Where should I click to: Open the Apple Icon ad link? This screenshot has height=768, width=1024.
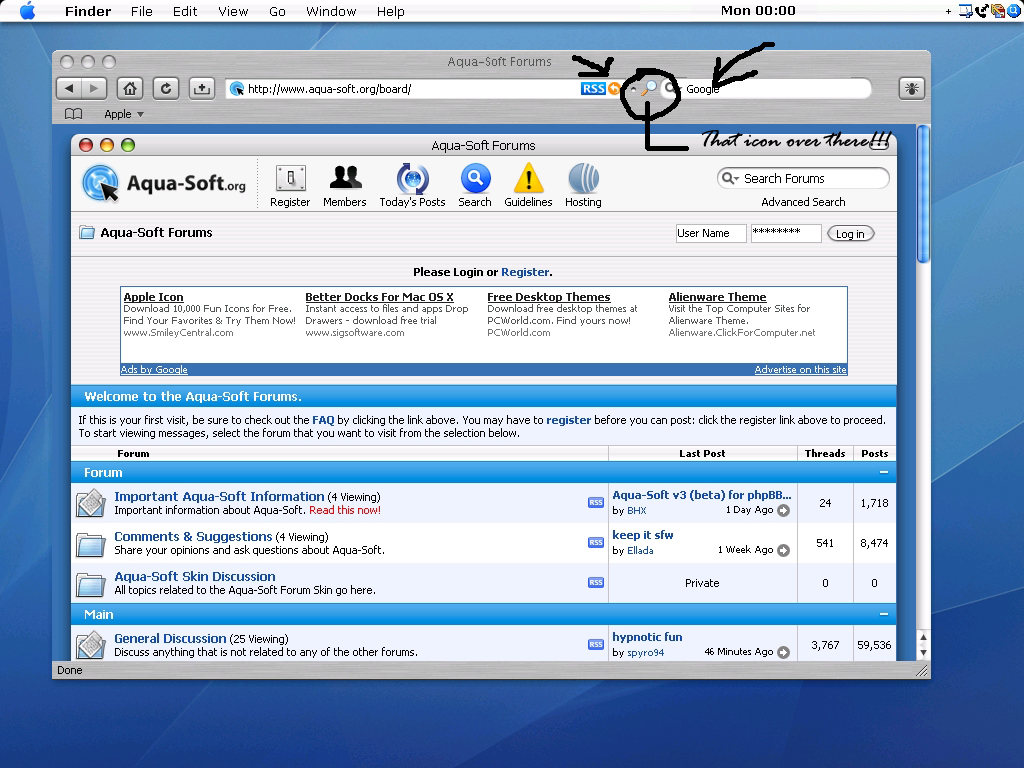(x=153, y=297)
